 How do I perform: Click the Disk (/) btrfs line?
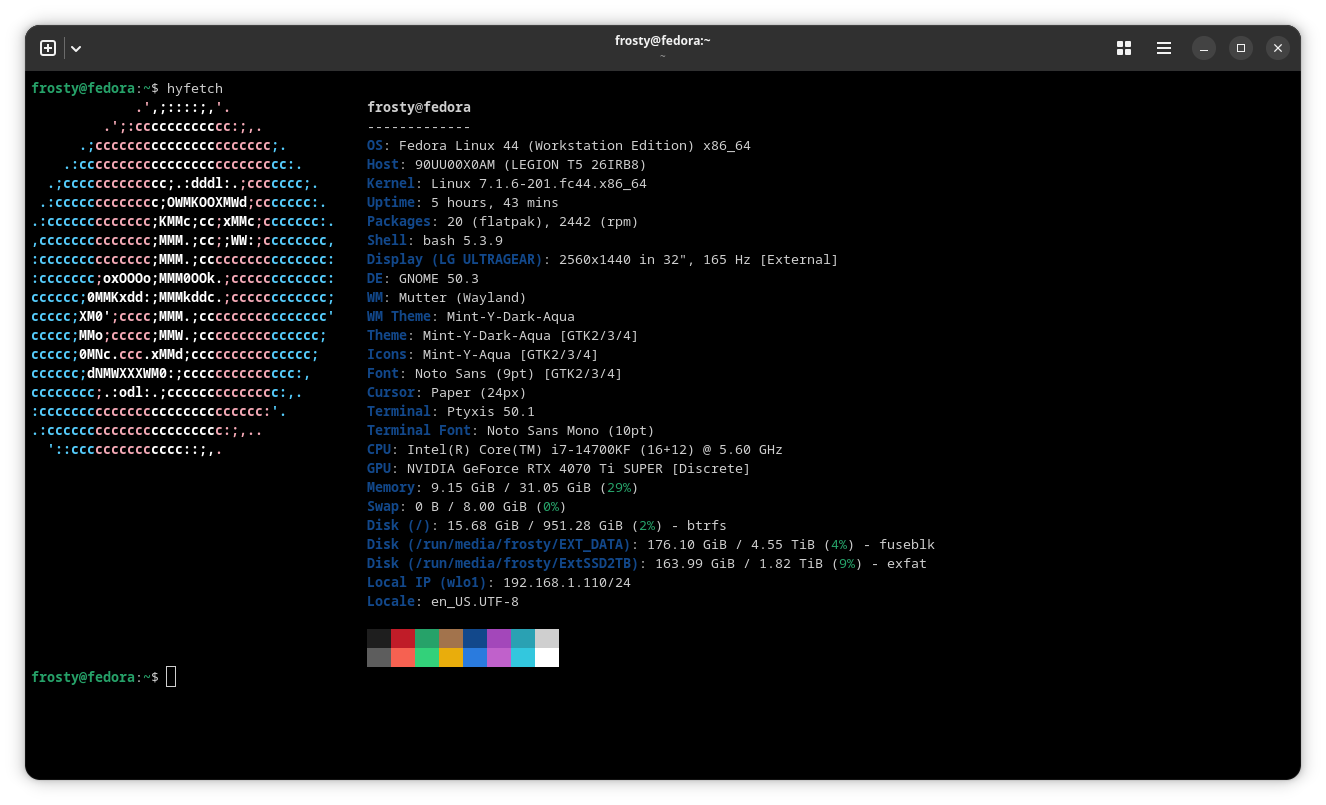coord(547,525)
